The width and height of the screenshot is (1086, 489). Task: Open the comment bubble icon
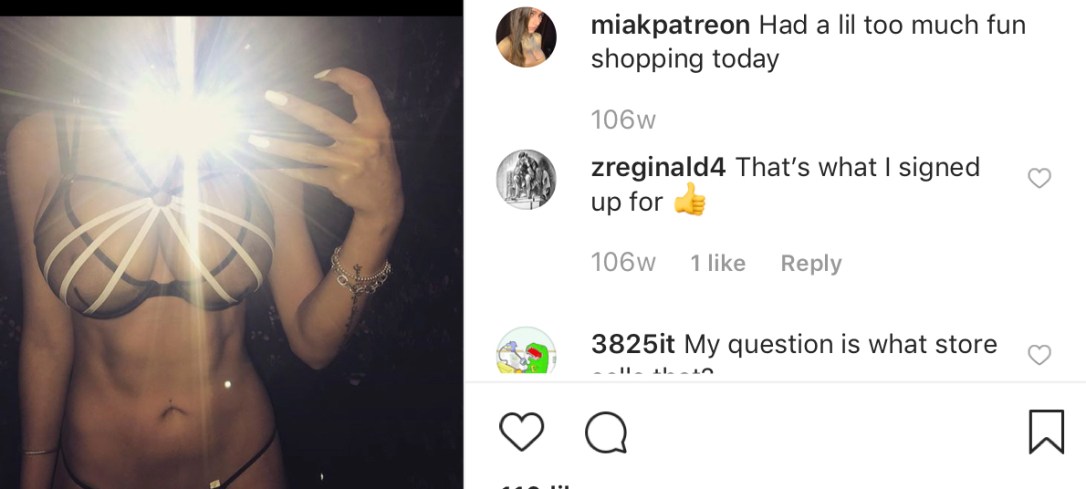coord(606,432)
